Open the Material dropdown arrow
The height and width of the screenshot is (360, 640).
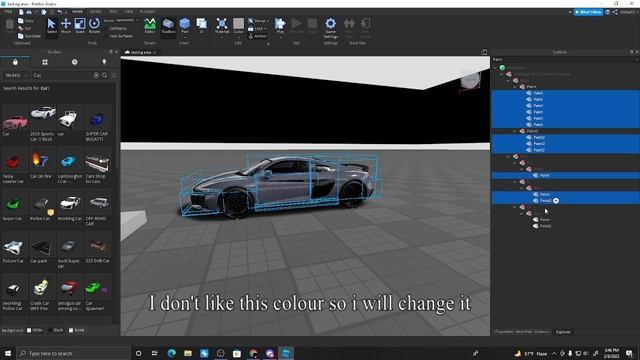click(x=222, y=37)
